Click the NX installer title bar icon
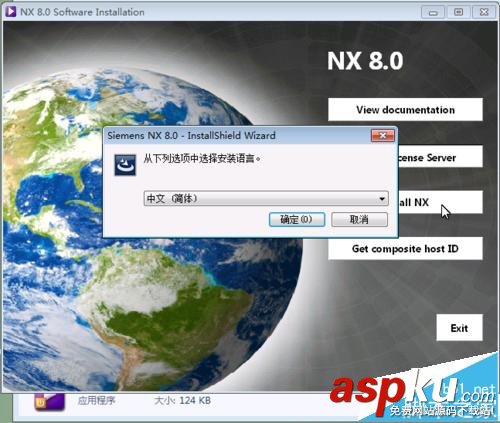 point(10,12)
